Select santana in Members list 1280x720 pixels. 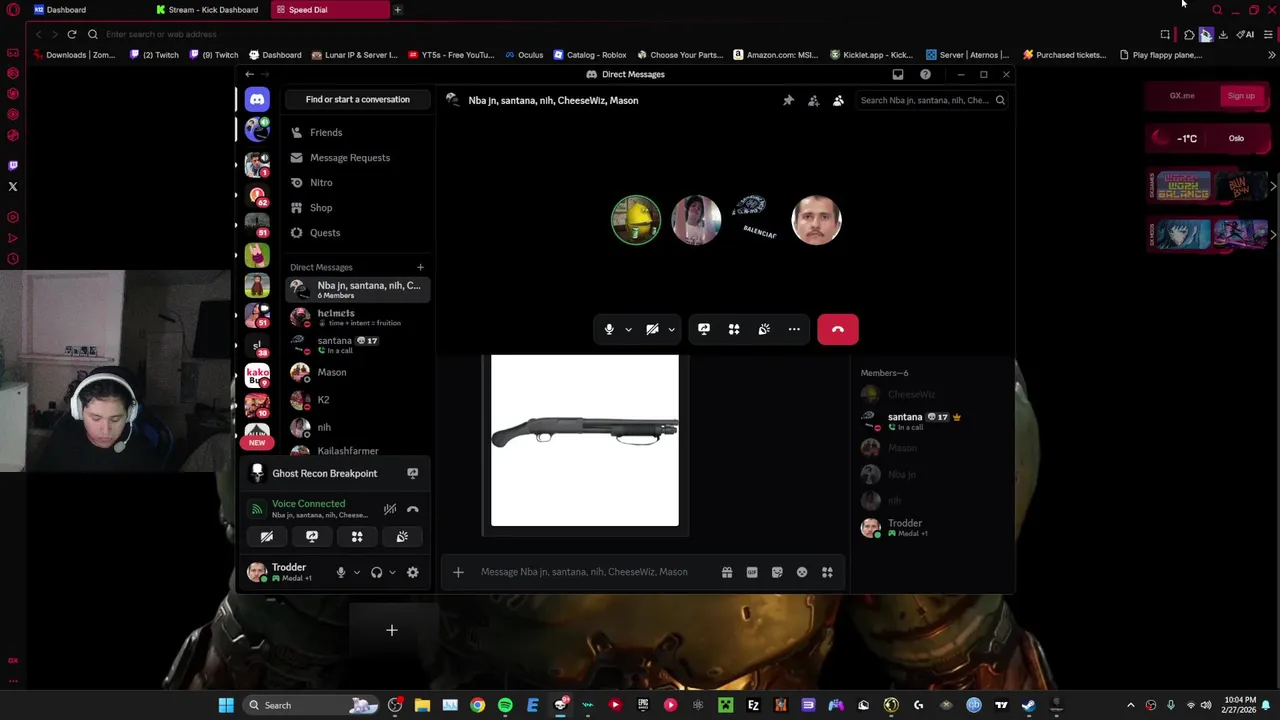(931, 421)
